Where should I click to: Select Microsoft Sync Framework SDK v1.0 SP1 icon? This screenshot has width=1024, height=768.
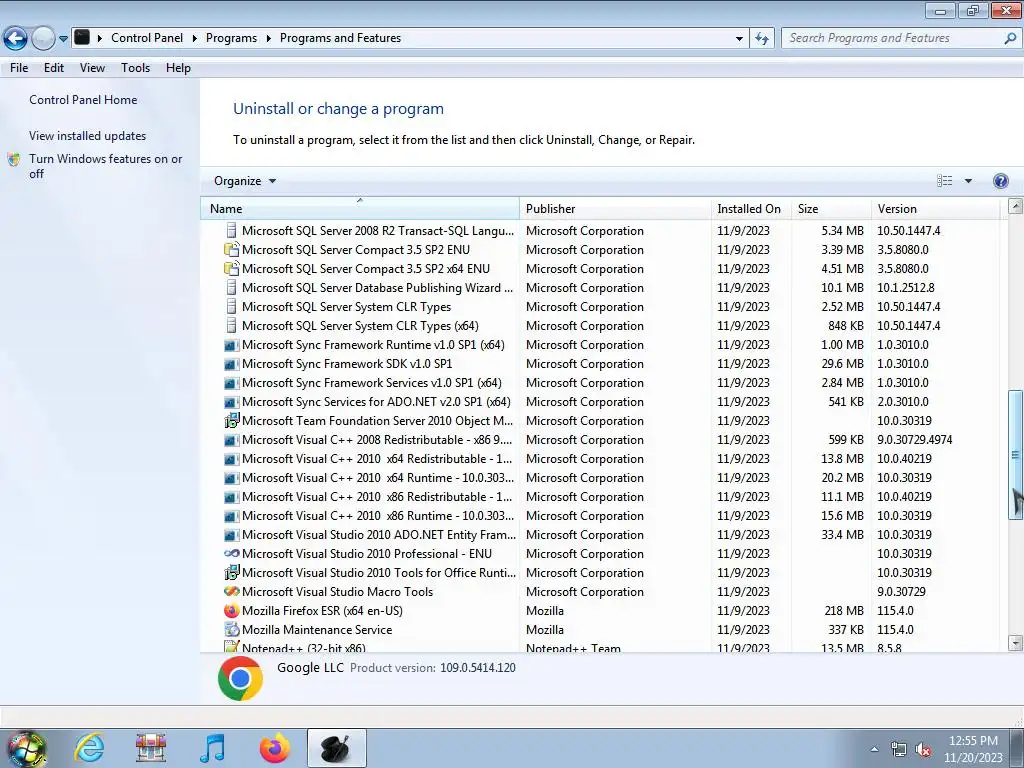click(231, 364)
